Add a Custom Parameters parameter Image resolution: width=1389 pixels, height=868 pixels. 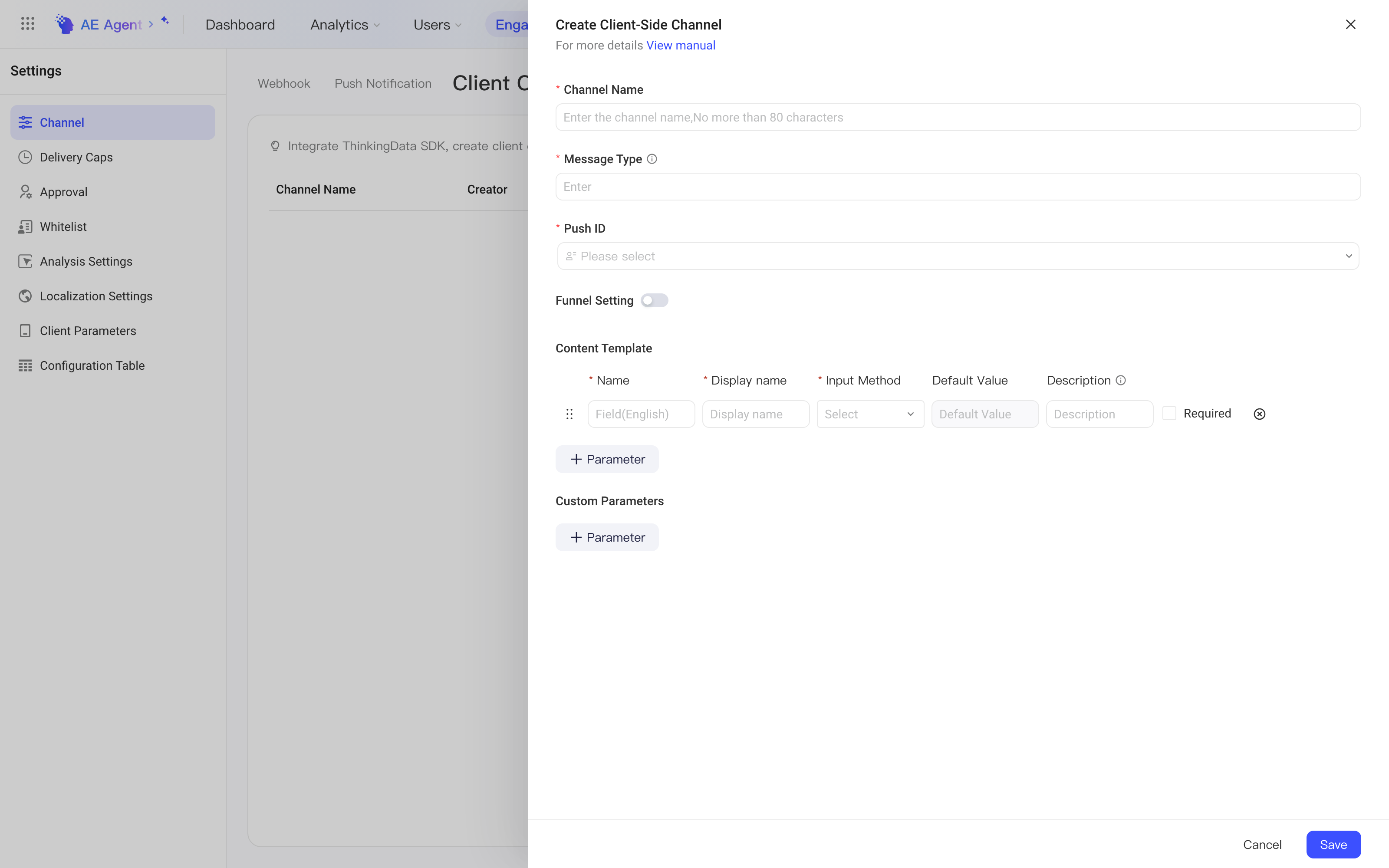(x=607, y=537)
